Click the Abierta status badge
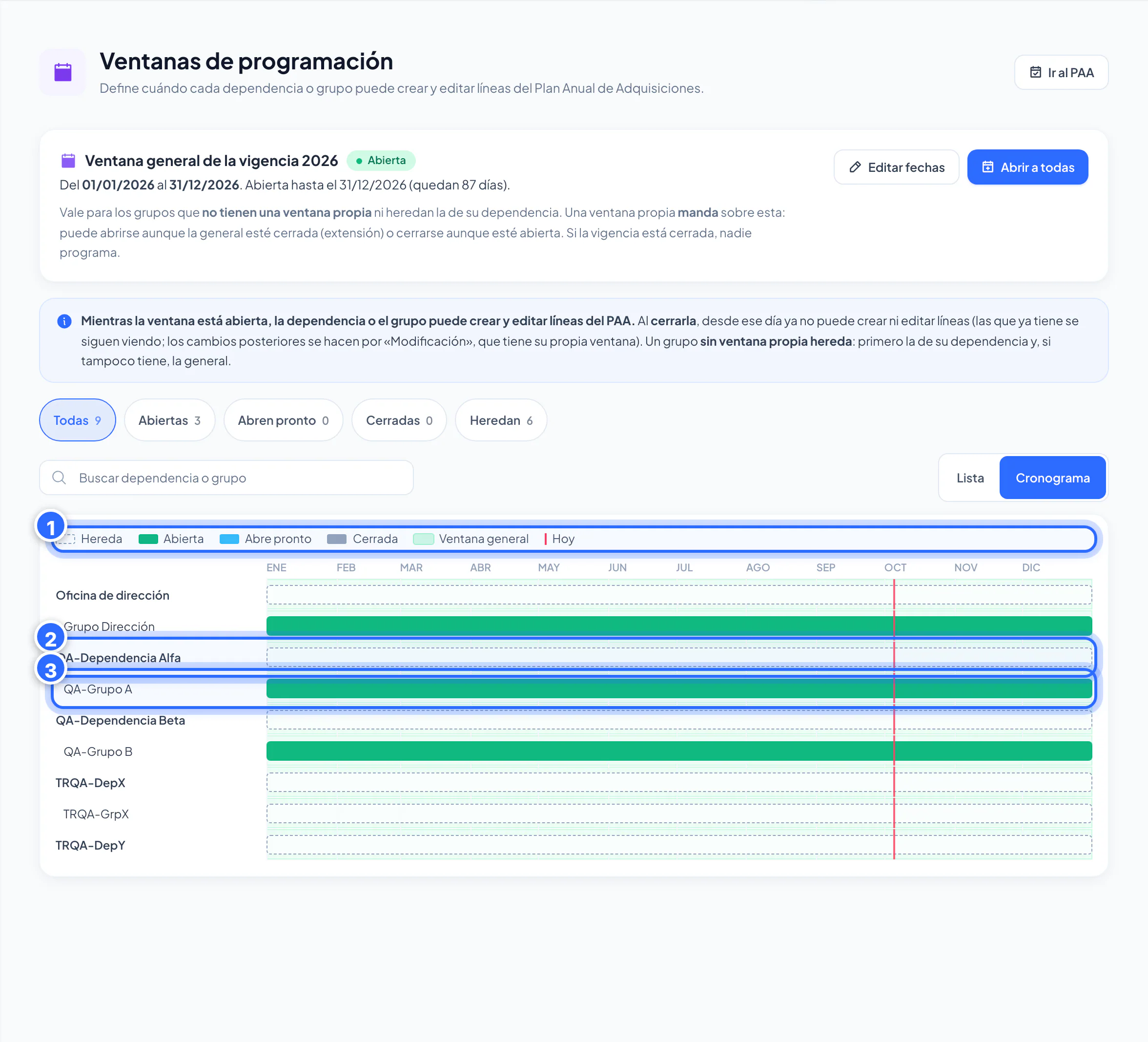1148x1042 pixels. [x=381, y=161]
